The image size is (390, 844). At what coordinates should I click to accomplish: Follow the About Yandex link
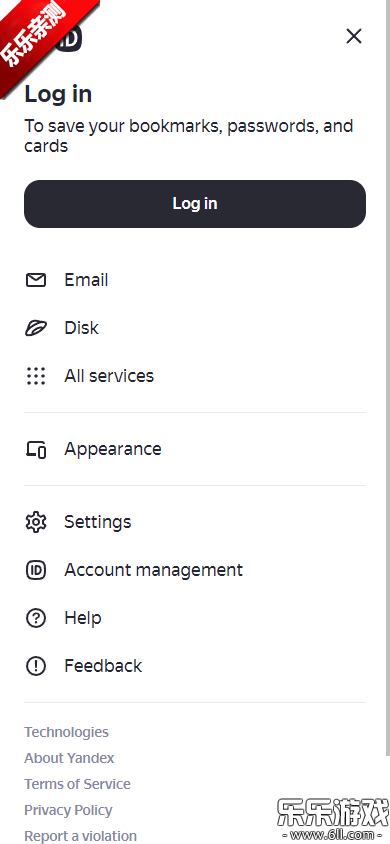pyautogui.click(x=69, y=758)
